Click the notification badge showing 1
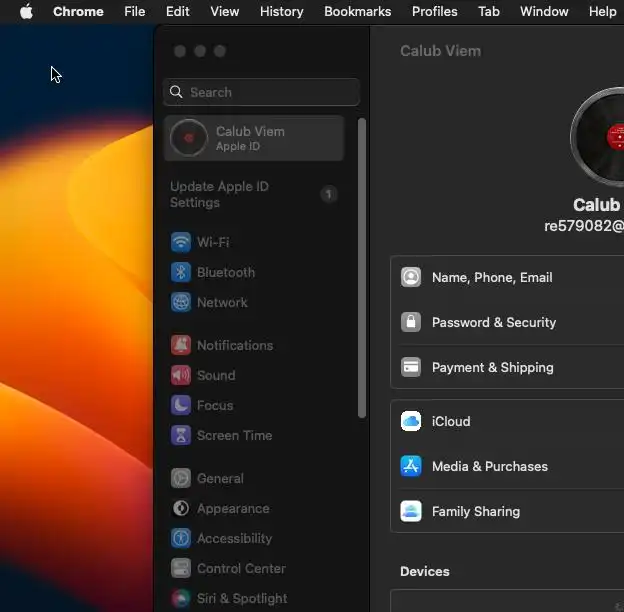Viewport: 624px width, 612px height. click(329, 194)
